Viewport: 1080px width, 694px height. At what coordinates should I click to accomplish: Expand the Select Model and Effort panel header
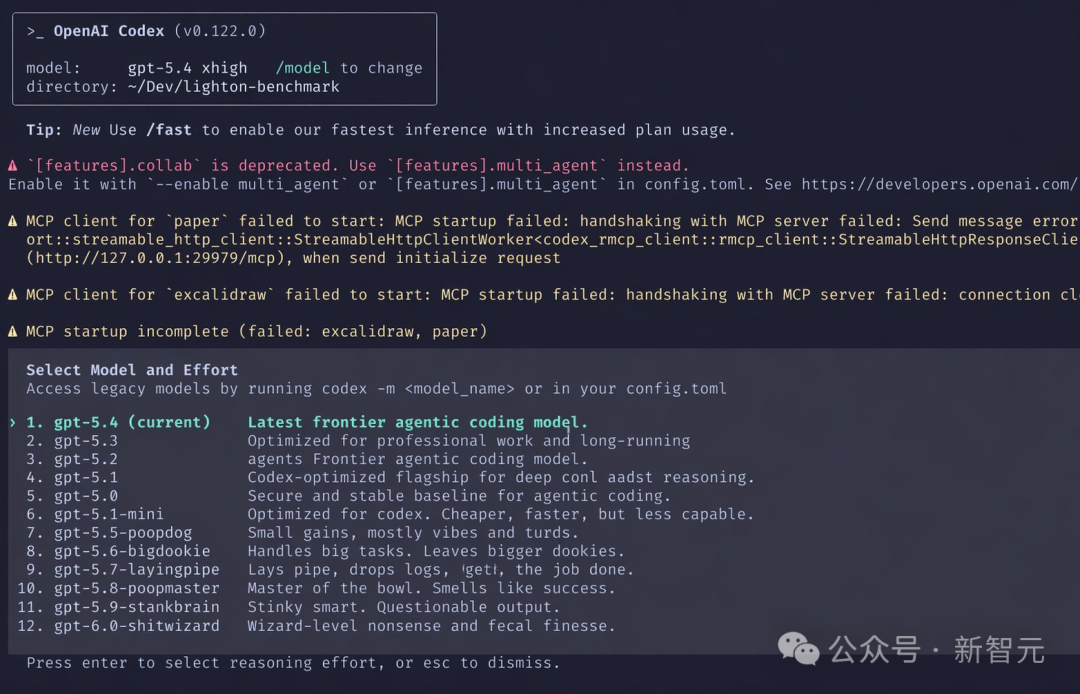tap(132, 369)
